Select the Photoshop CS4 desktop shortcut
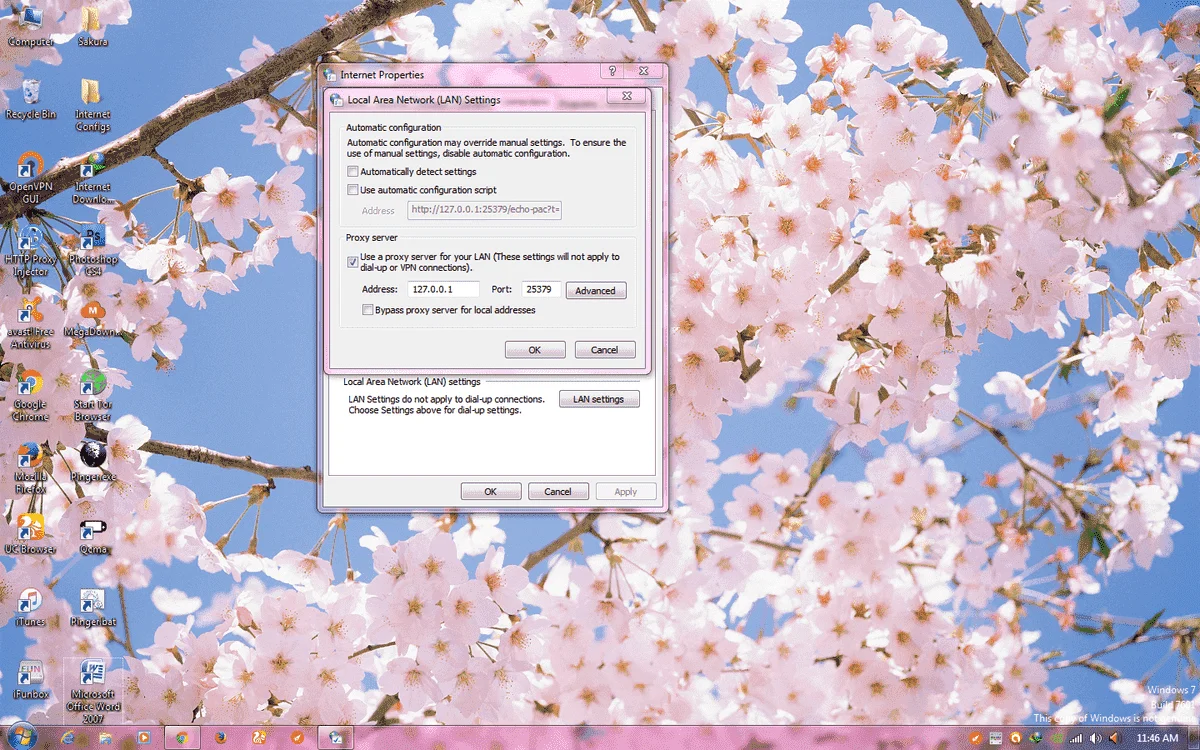Screen dimensions: 1200x750 [x=92, y=250]
